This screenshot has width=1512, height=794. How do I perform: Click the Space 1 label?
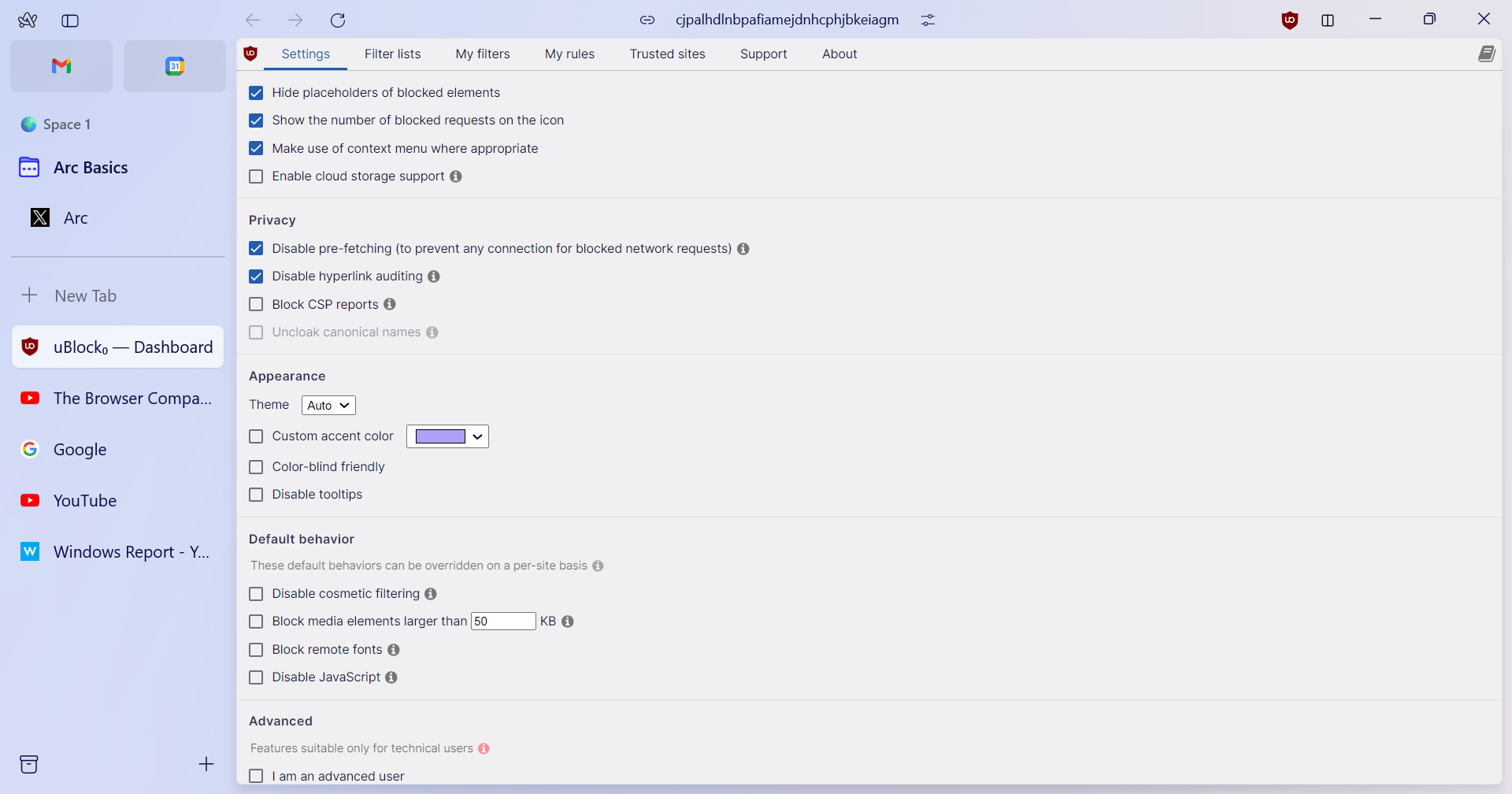67,124
